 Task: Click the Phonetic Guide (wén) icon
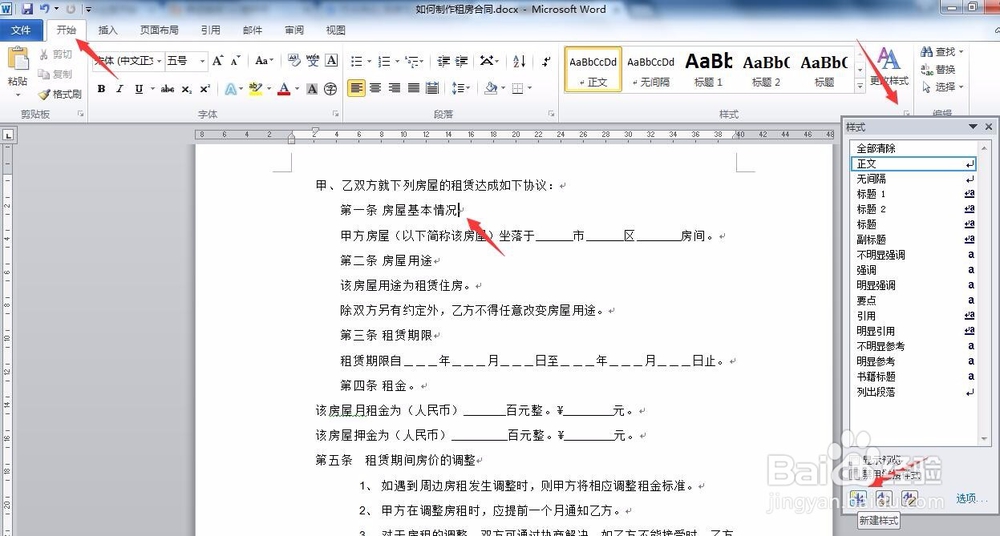[312, 61]
